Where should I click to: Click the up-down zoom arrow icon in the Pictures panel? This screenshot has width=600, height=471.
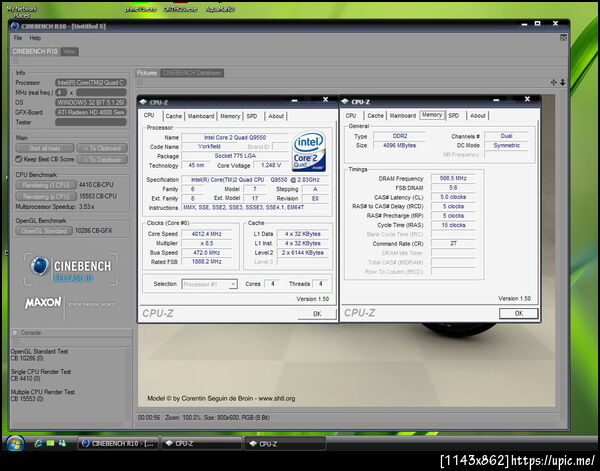562,82
